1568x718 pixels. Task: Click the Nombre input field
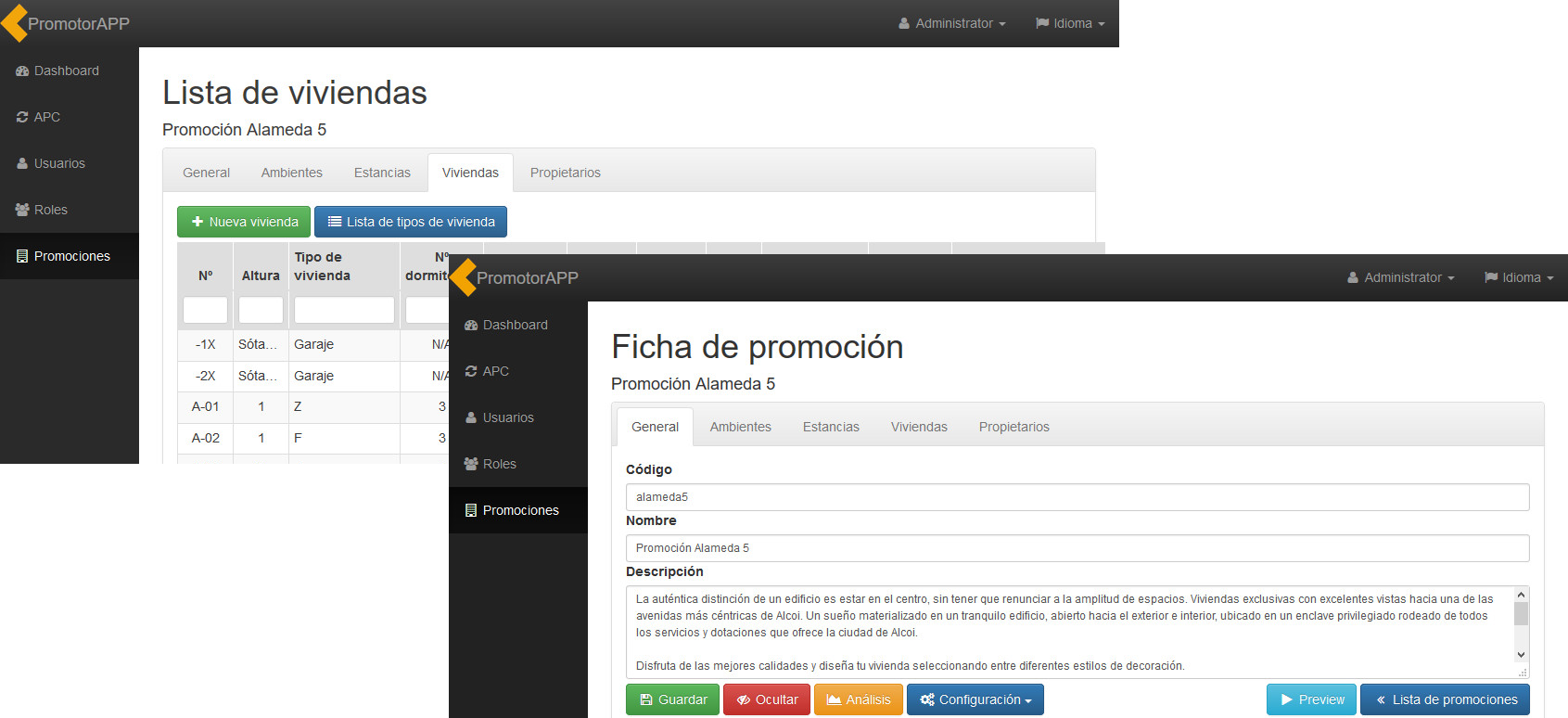coord(1077,548)
